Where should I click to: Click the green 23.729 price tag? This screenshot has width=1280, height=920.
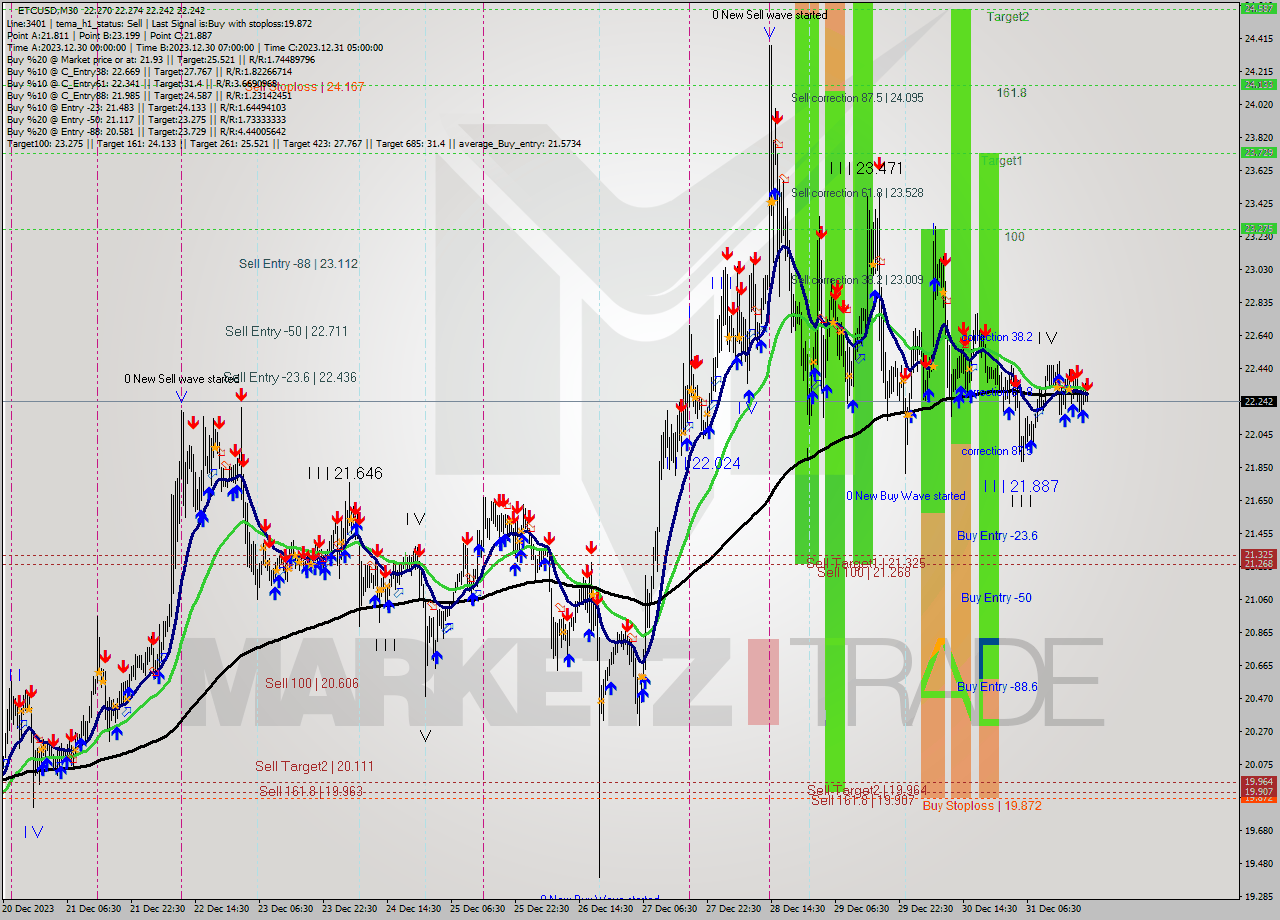tap(1258, 153)
